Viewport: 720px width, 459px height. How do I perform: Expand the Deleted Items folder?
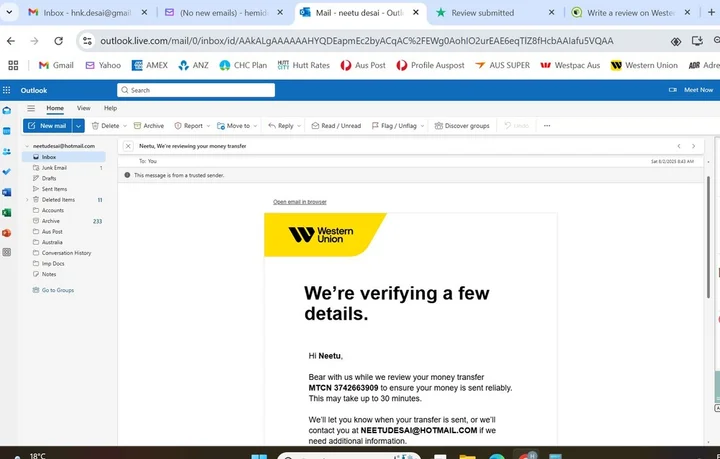[27, 199]
